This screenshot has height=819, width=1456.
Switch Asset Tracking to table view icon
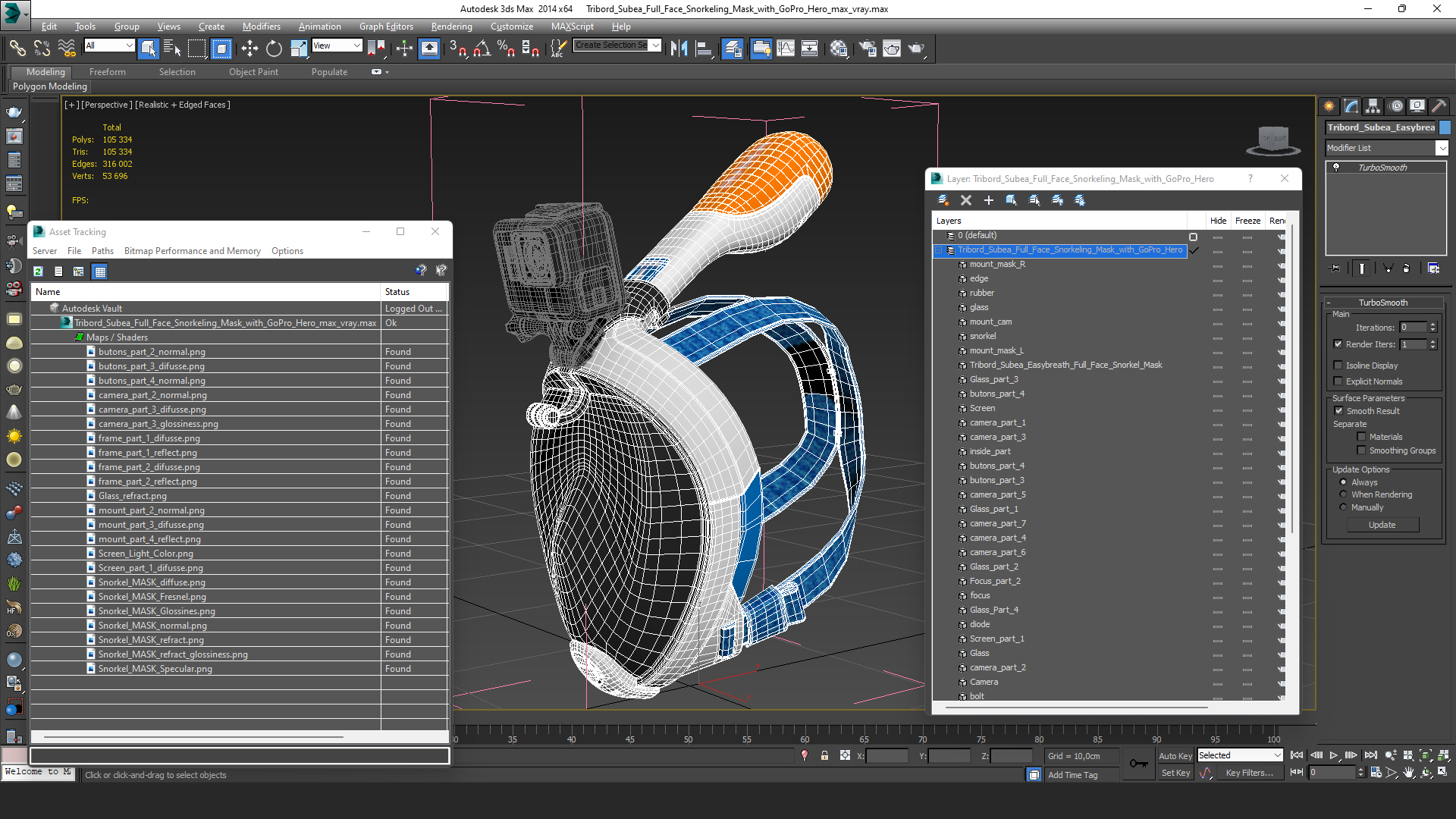pos(99,271)
